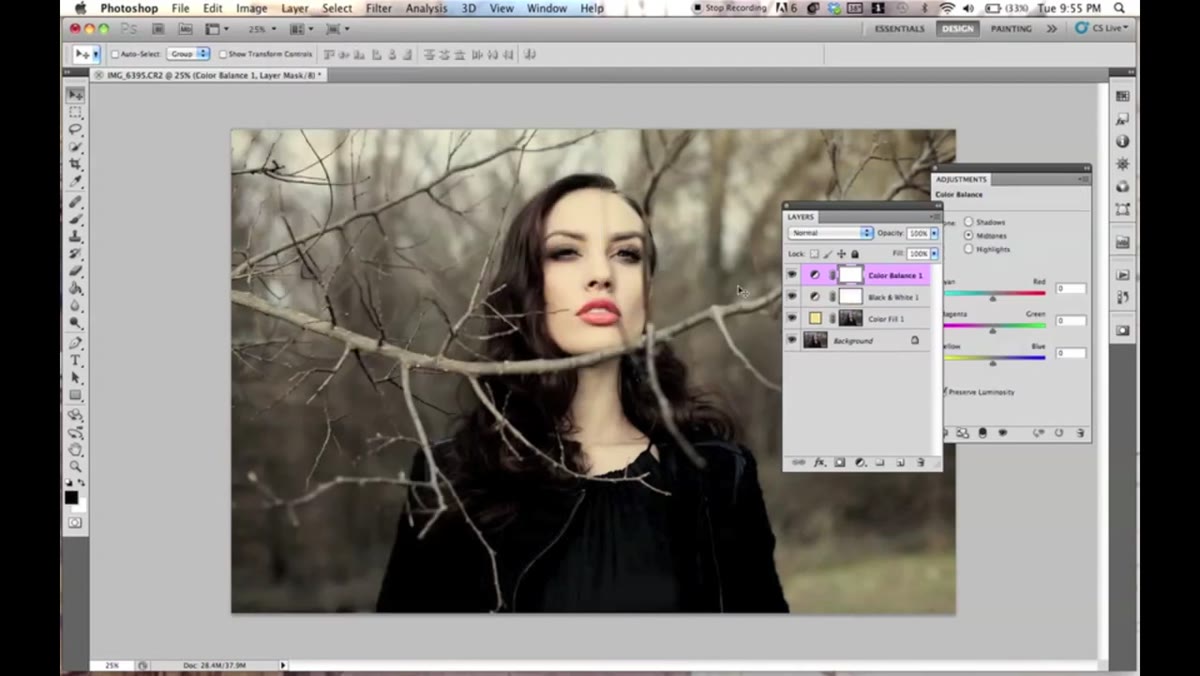Open the layer Opacity slider arrow
1200x676 pixels.
tap(934, 233)
